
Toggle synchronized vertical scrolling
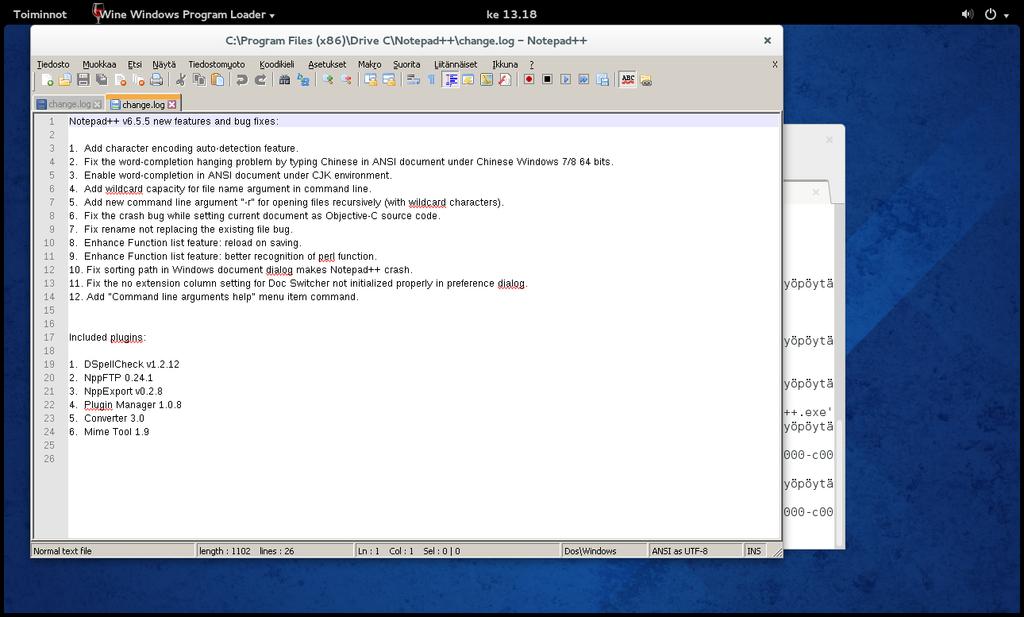370,80
